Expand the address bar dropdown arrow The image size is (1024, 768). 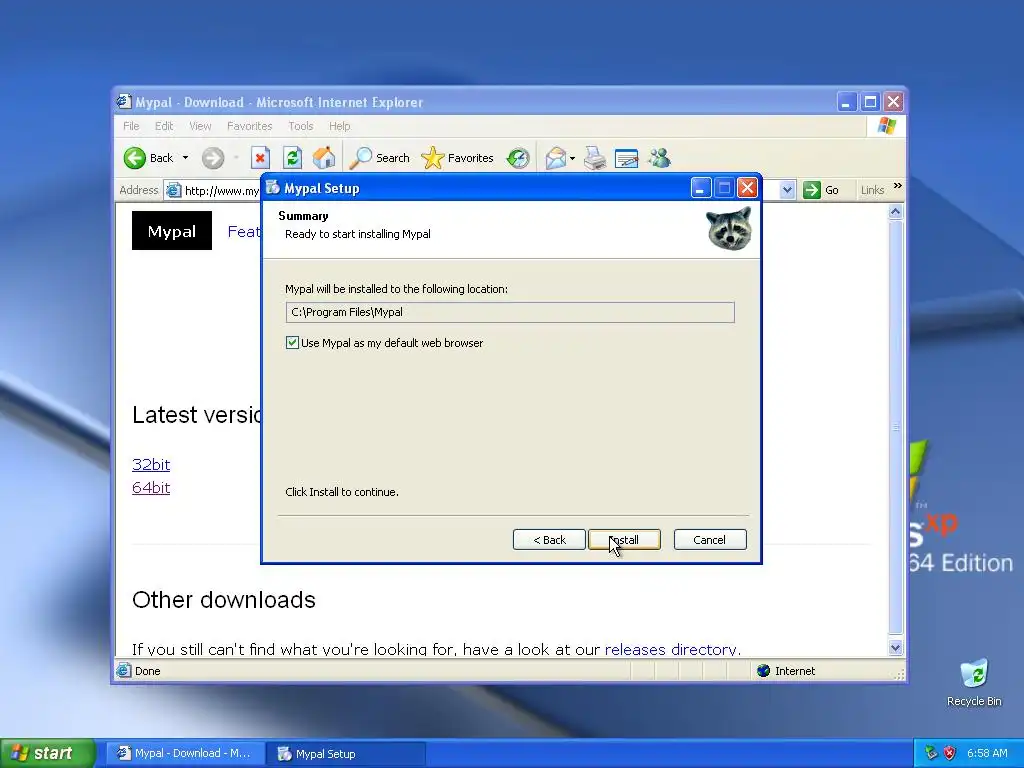[787, 190]
